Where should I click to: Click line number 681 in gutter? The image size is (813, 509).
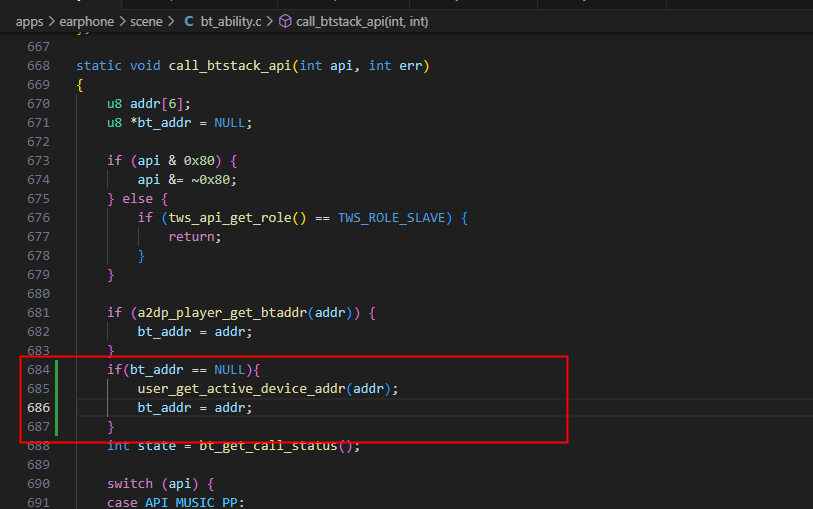pos(38,313)
